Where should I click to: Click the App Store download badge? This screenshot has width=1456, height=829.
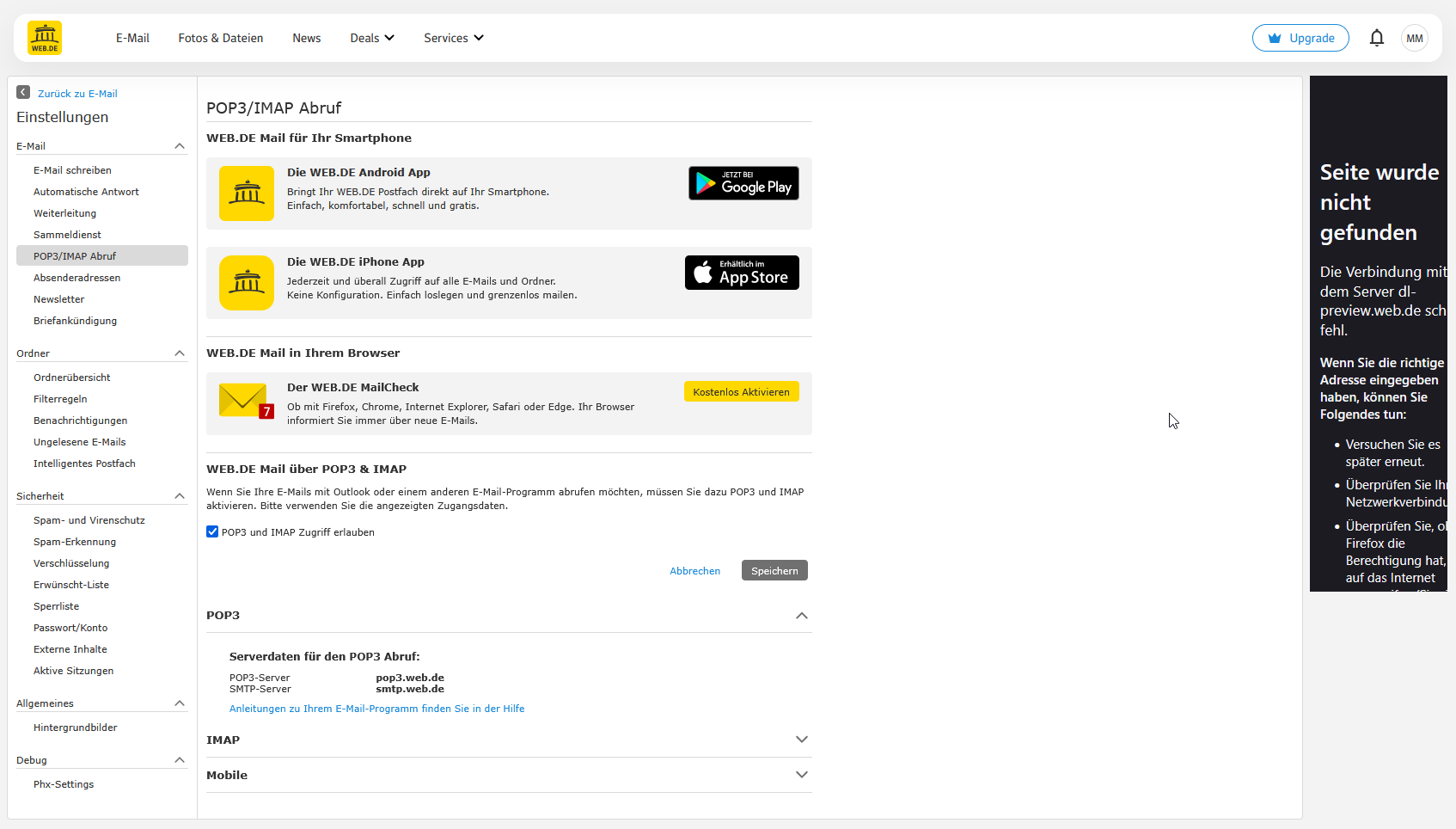741,272
